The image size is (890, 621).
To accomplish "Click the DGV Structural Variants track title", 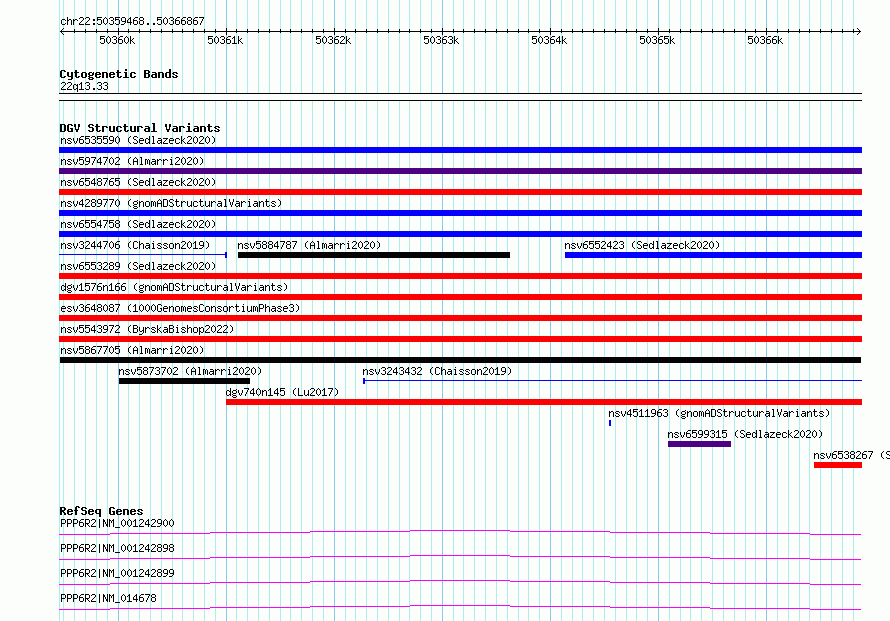I will click(x=140, y=128).
